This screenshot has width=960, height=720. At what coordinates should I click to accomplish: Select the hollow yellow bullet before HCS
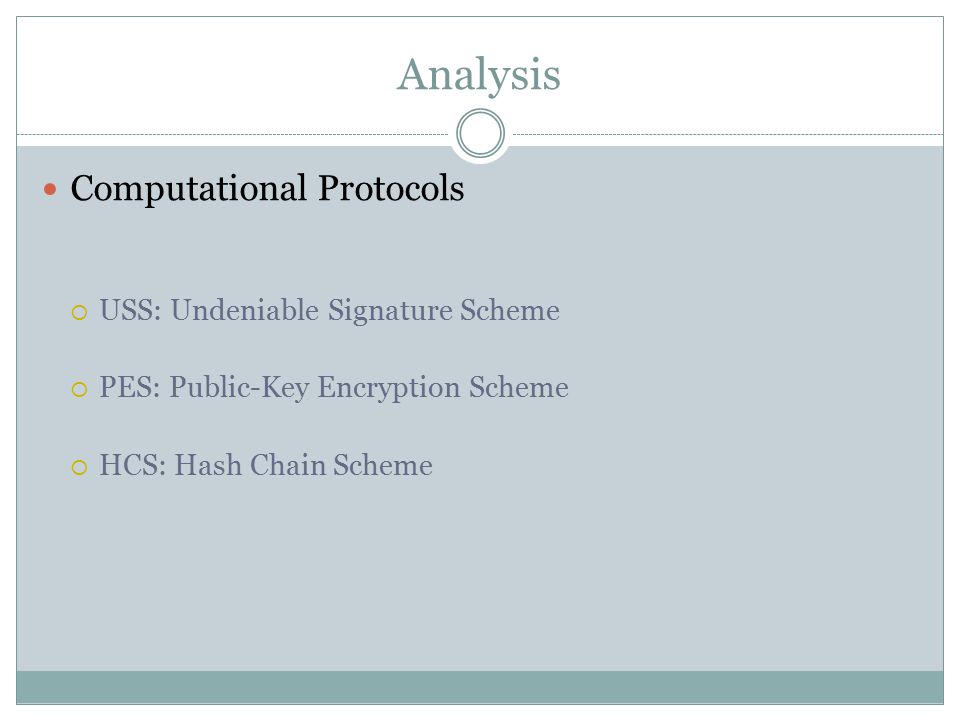(x=80, y=468)
